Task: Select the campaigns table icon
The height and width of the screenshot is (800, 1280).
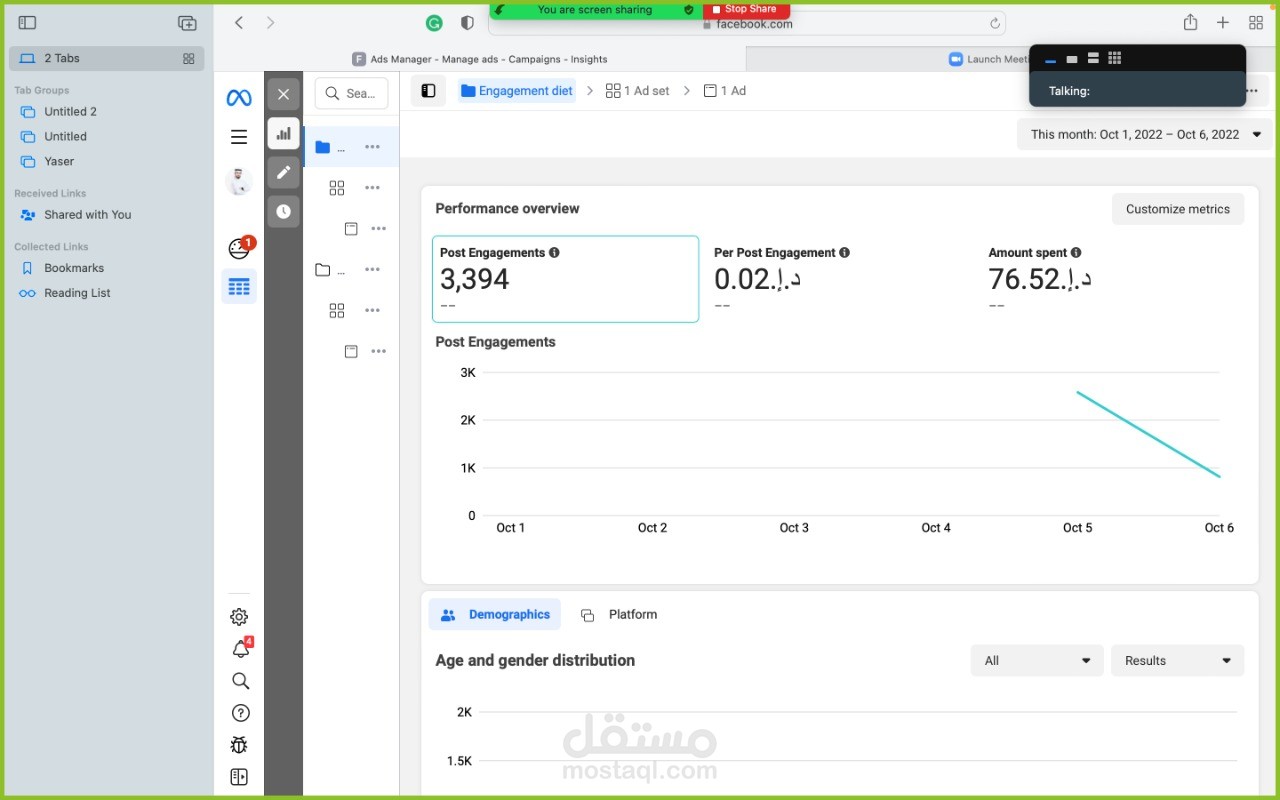Action: 239,287
